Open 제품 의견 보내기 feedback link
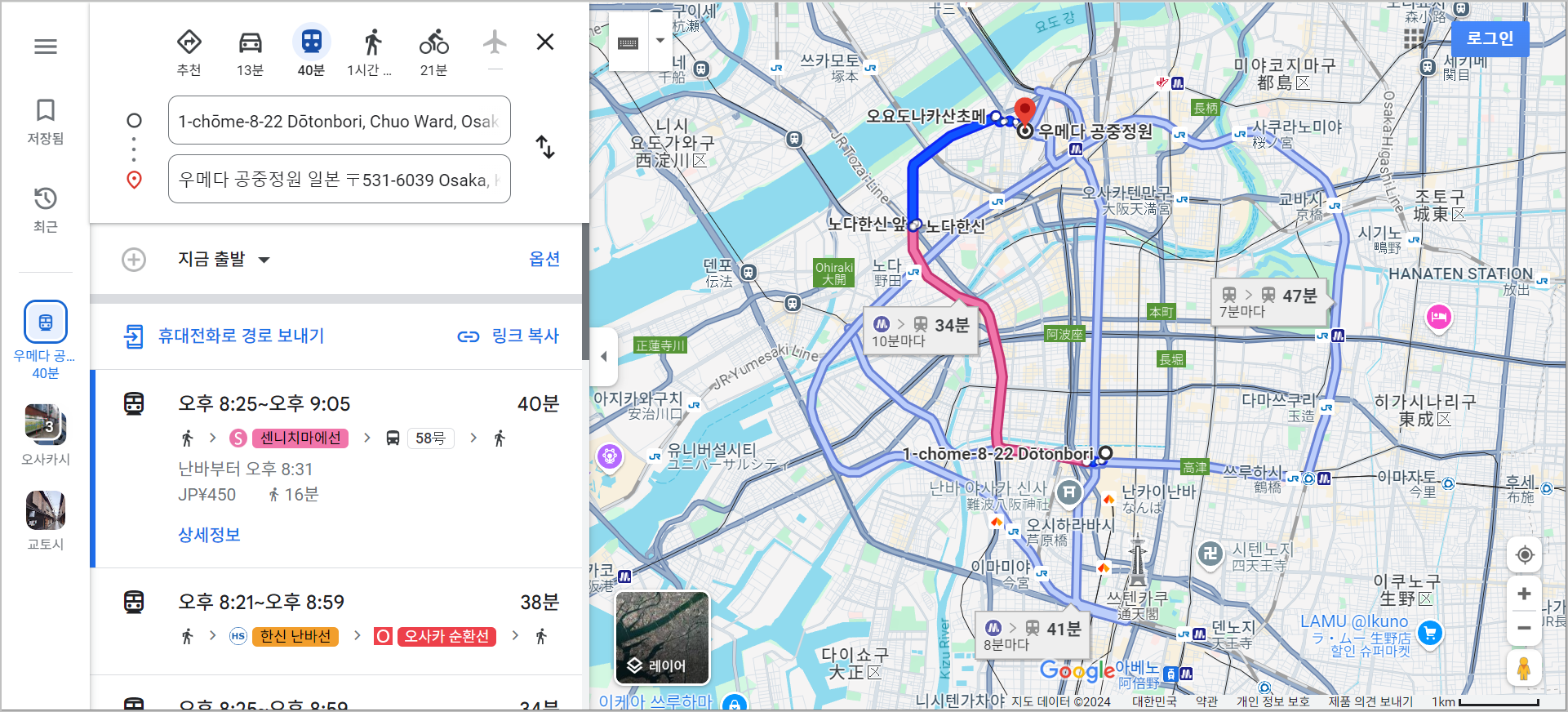The width and height of the screenshot is (1568, 712). 1370,701
